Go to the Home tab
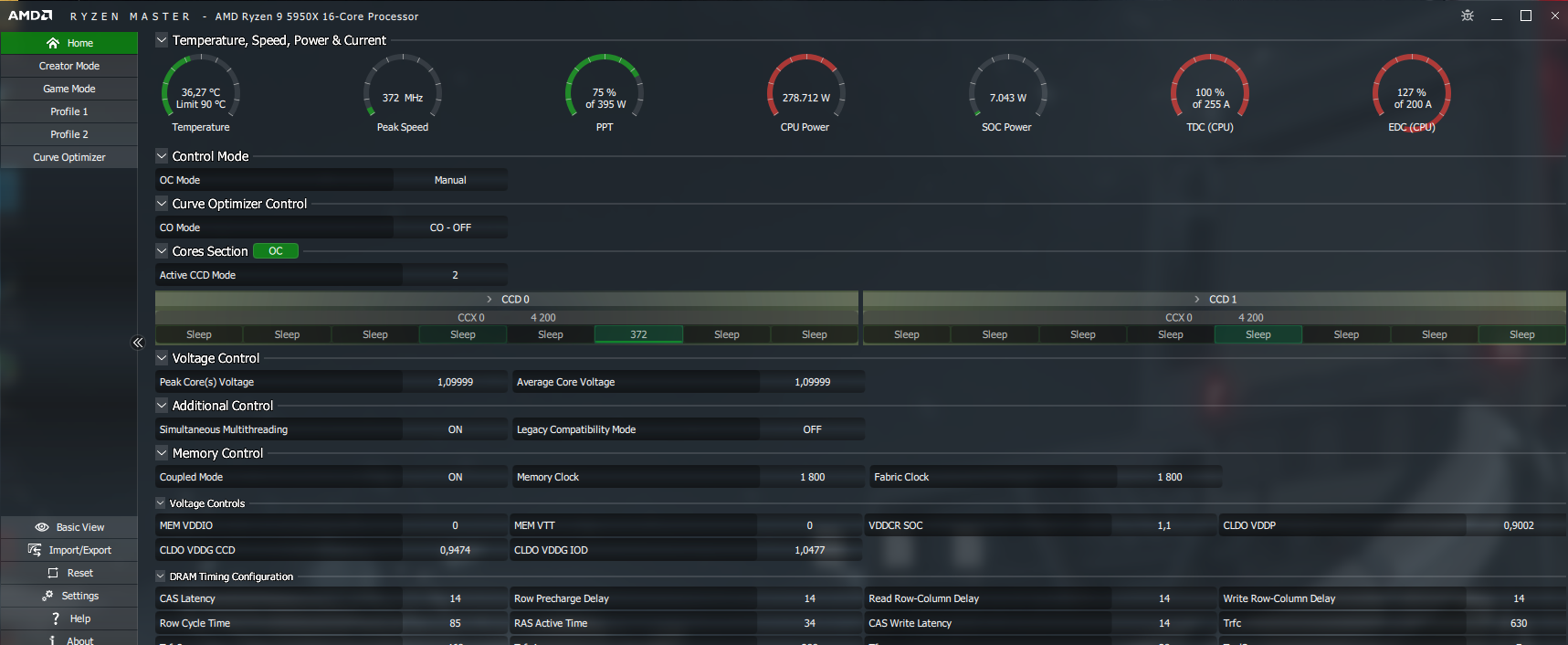 click(x=69, y=43)
